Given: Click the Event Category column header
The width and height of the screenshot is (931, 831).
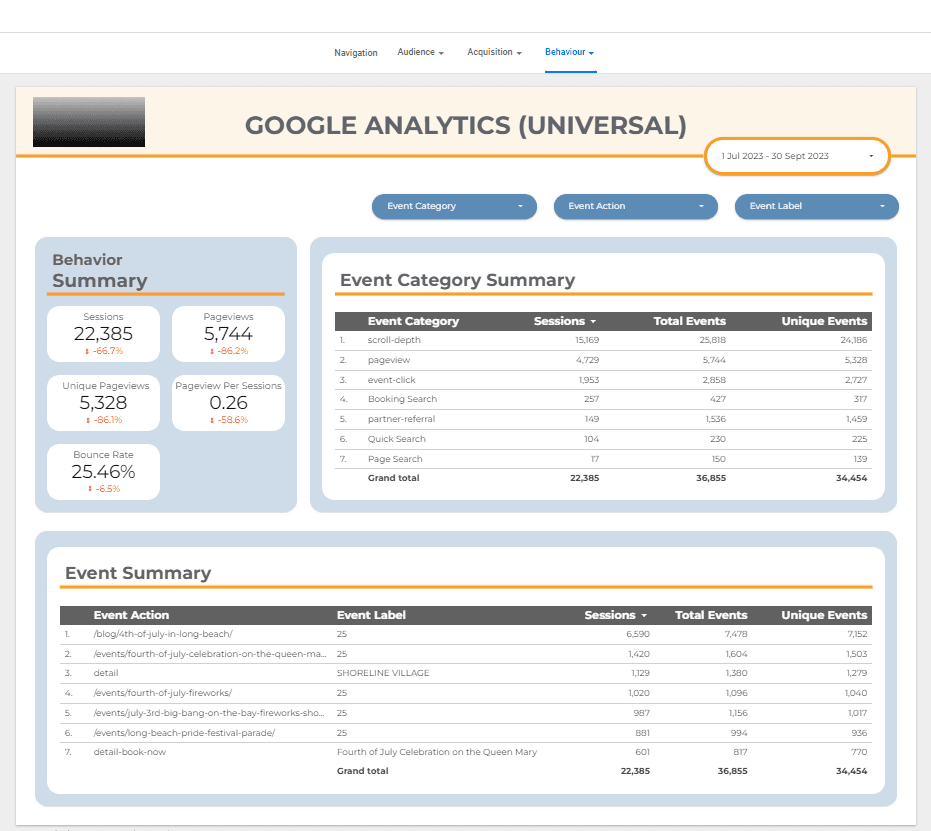Looking at the screenshot, I should tap(413, 321).
